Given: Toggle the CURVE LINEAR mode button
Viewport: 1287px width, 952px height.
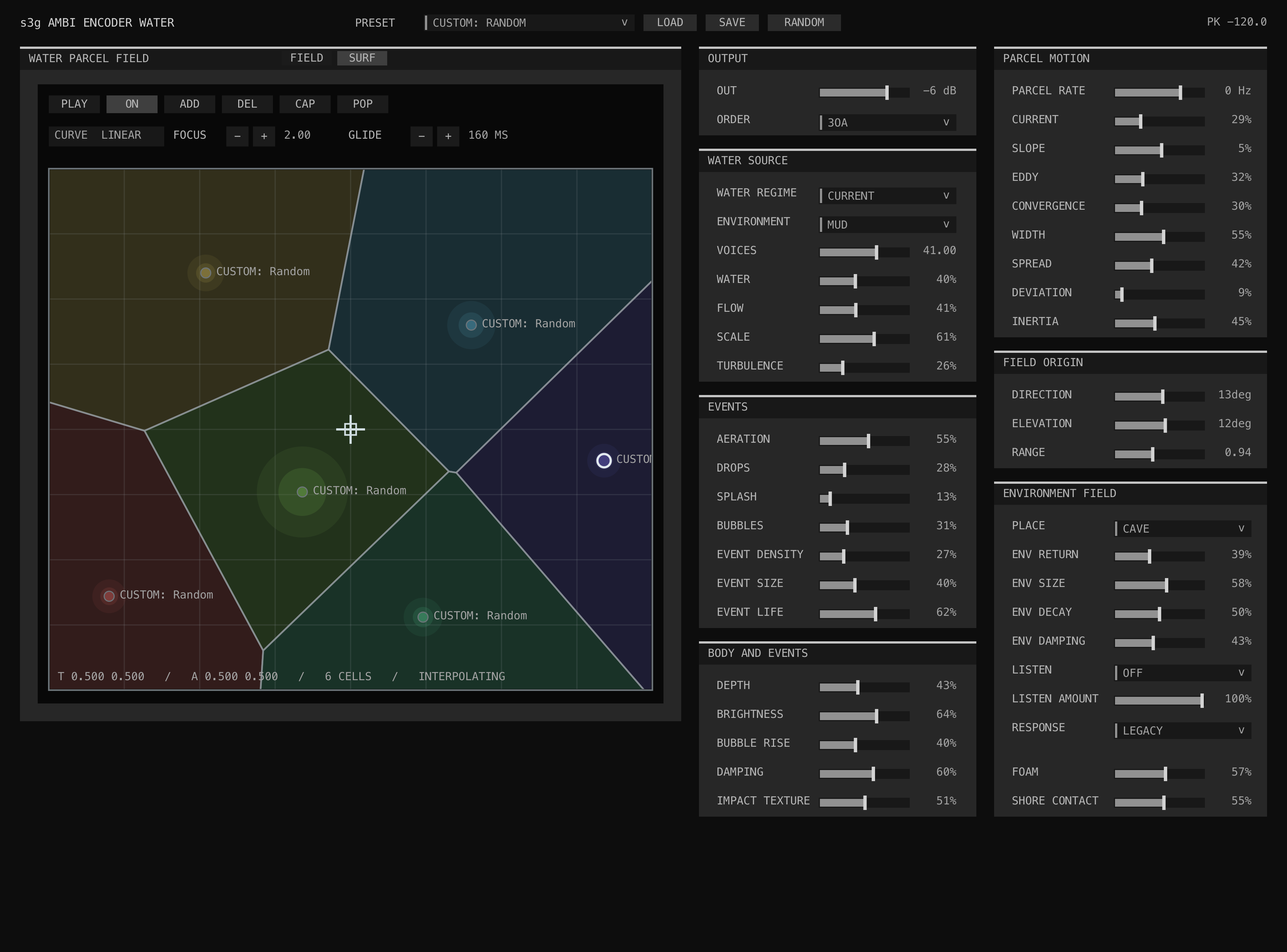Looking at the screenshot, I should tap(106, 136).
